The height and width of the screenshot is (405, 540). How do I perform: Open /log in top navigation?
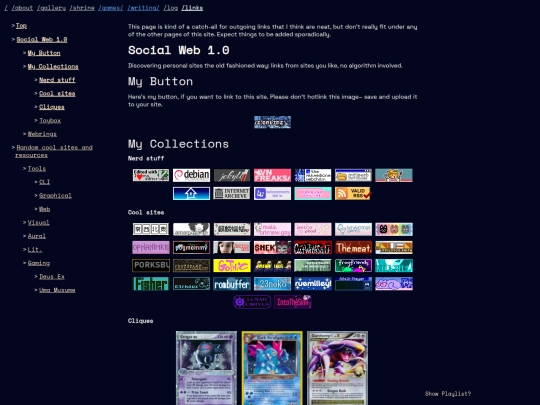coord(171,8)
